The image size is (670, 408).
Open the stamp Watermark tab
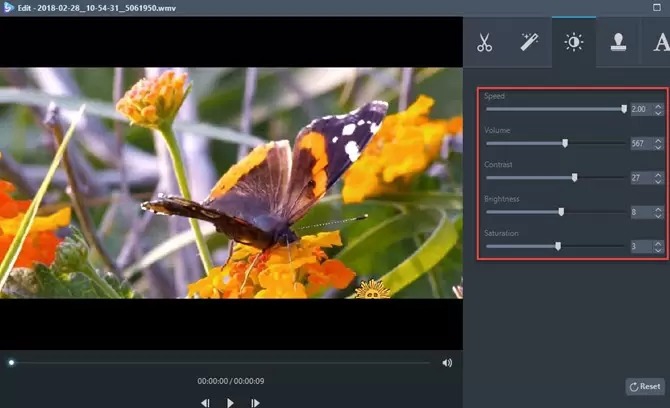[618, 43]
